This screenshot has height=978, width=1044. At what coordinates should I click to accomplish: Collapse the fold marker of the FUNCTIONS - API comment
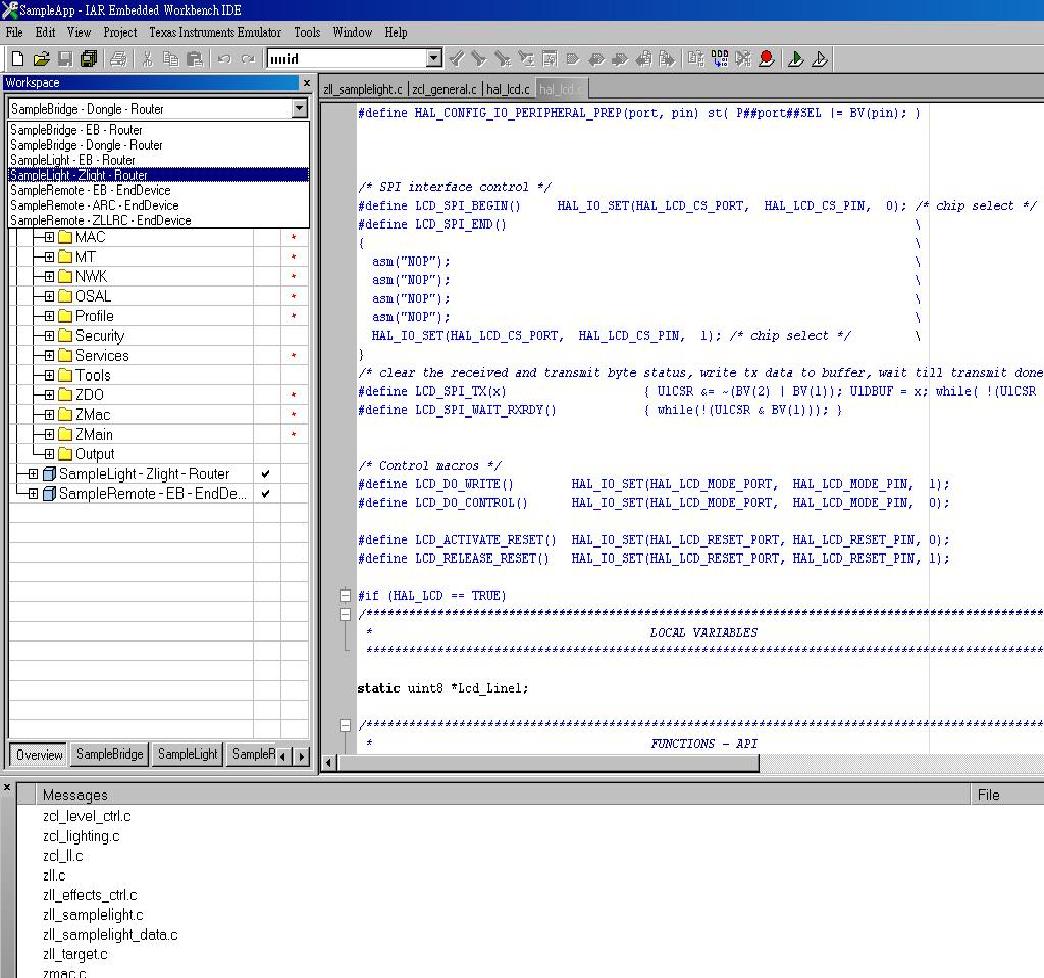click(346, 725)
